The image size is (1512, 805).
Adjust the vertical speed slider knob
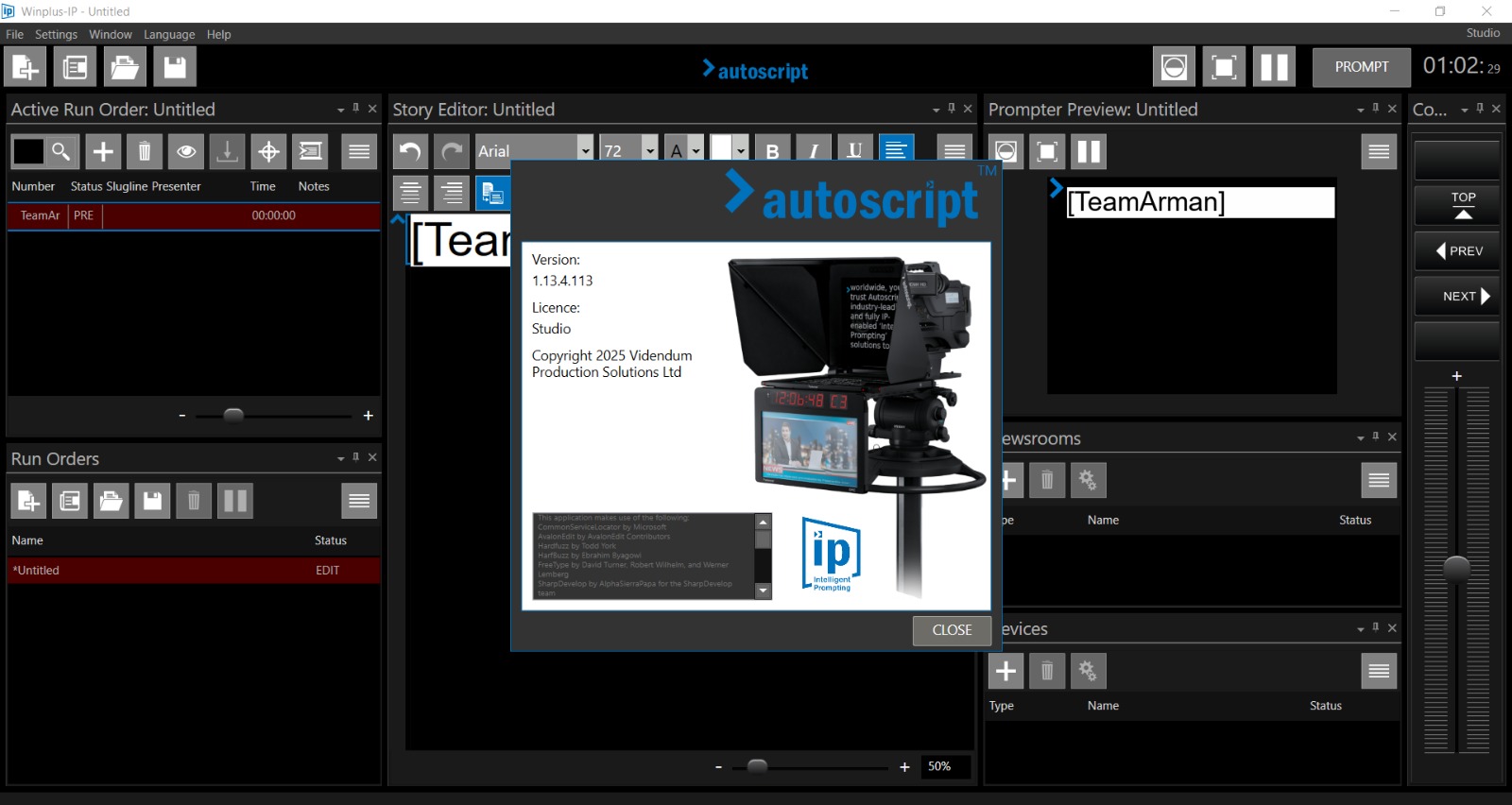tap(1457, 568)
